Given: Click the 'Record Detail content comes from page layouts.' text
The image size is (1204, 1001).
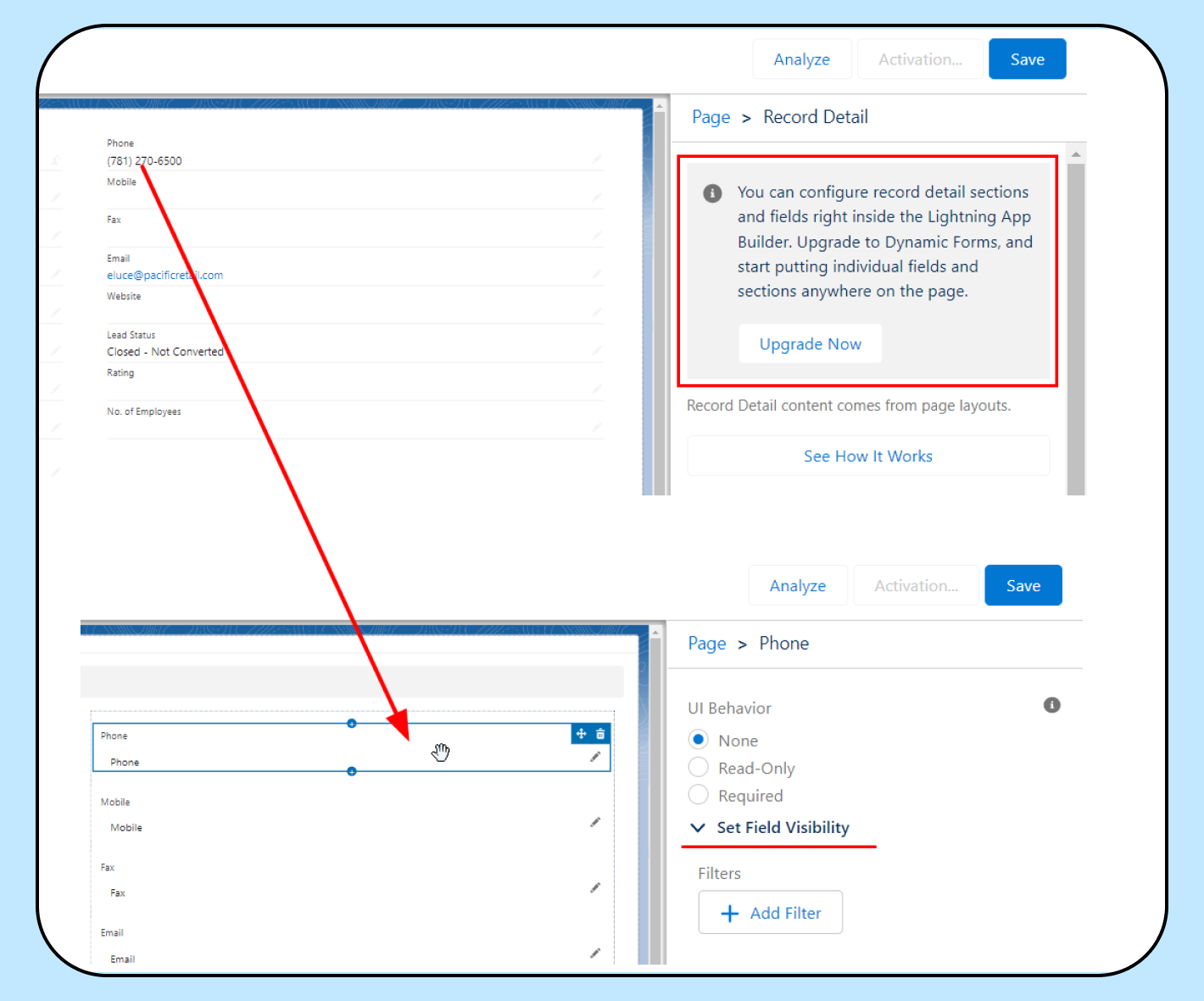Looking at the screenshot, I should (849, 405).
